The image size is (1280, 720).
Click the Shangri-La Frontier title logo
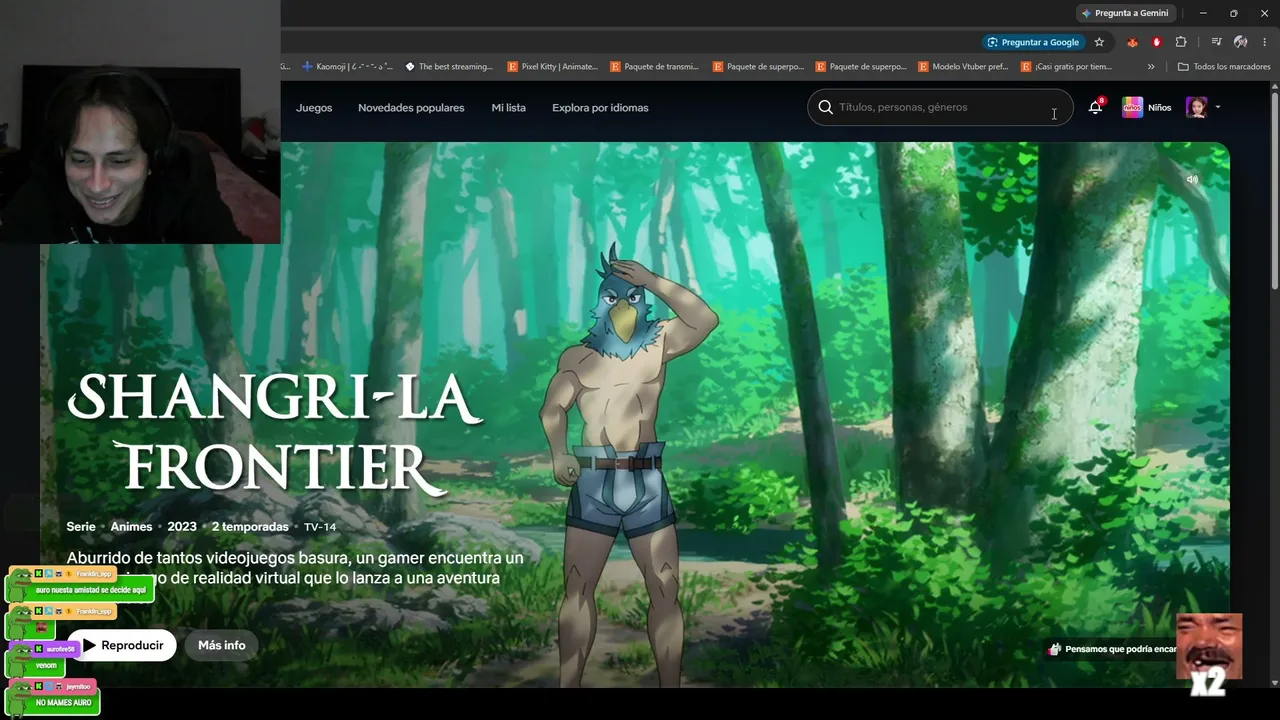[x=275, y=432]
